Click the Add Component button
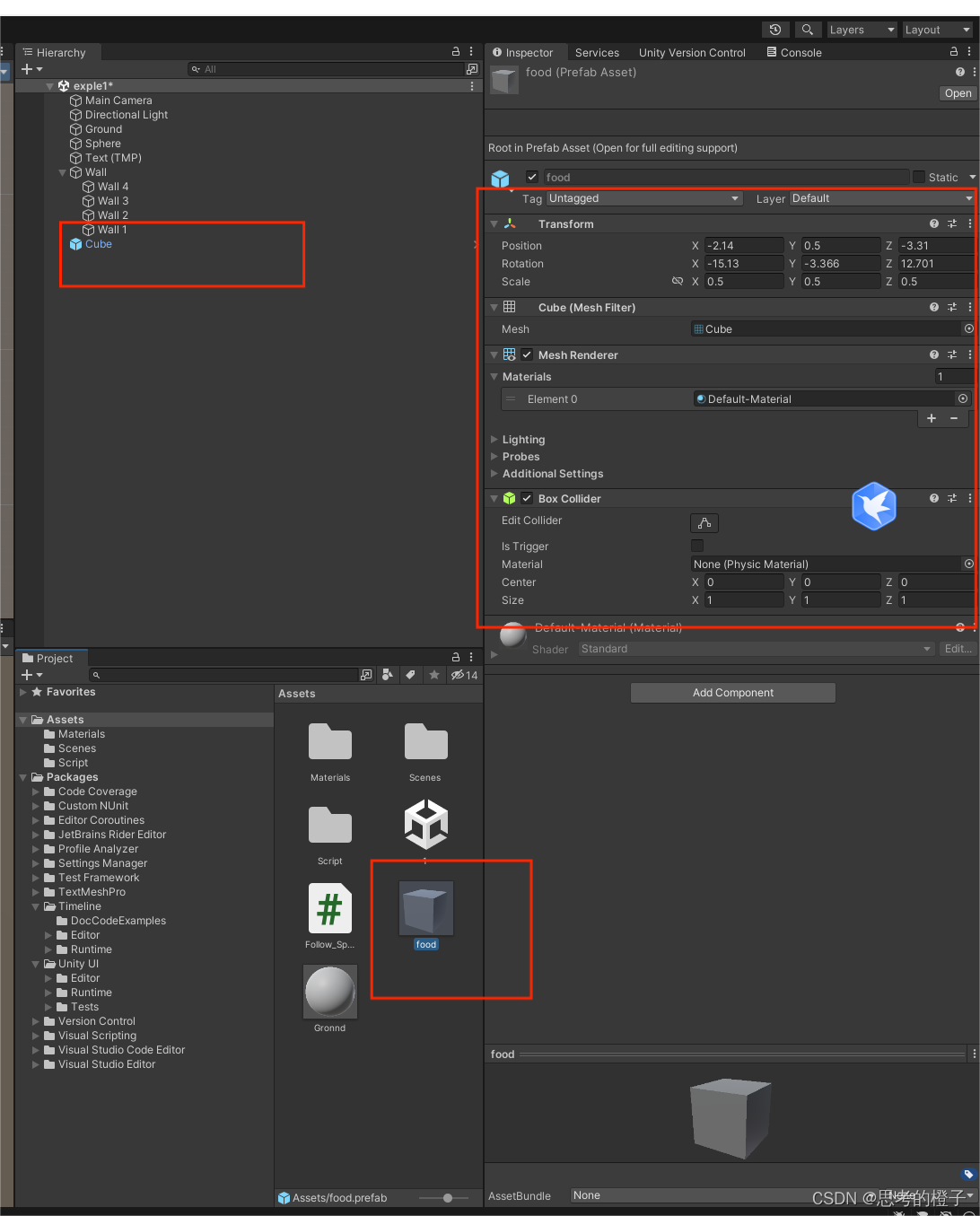This screenshot has height=1216, width=980. click(733, 693)
